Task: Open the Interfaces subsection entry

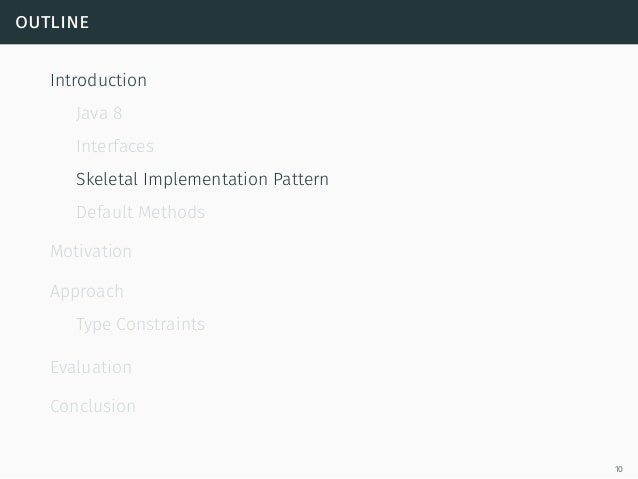Action: click(115, 146)
